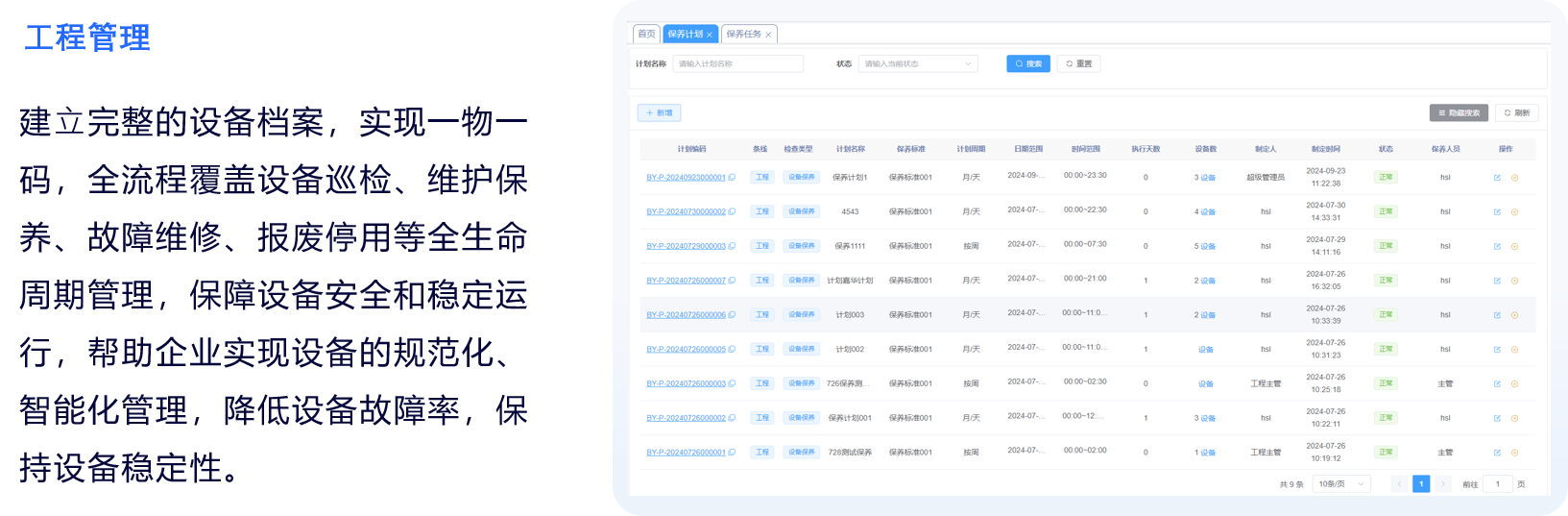Click the blue 搜索 search button
This screenshot has height=516, width=1568.
1027,64
